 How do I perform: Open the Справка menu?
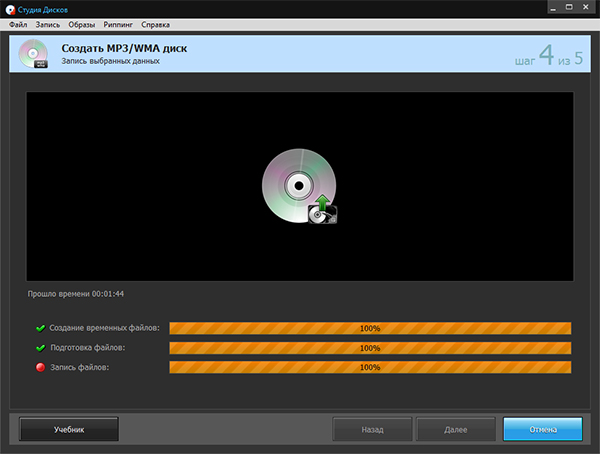click(x=155, y=23)
